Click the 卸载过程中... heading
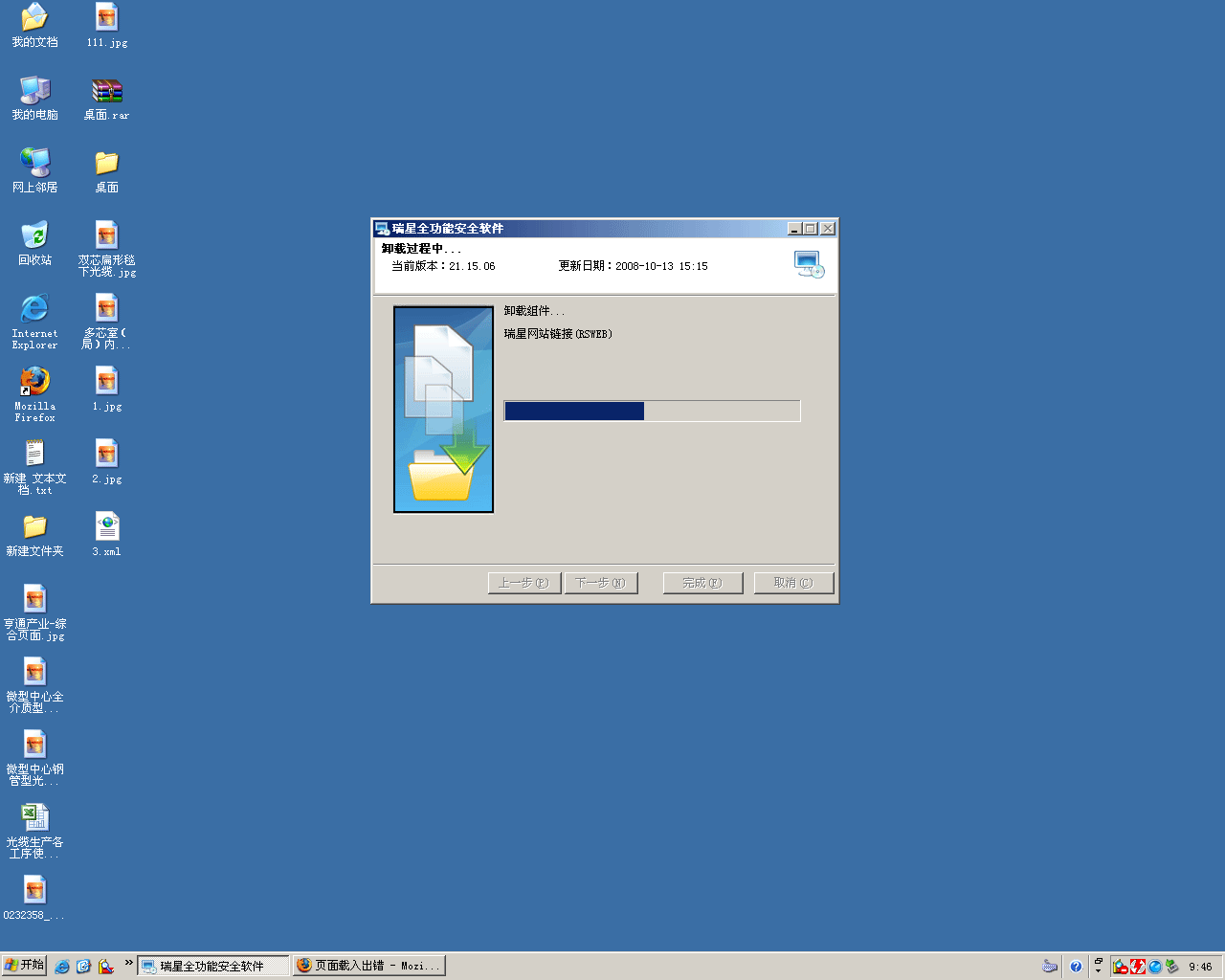 point(421,249)
